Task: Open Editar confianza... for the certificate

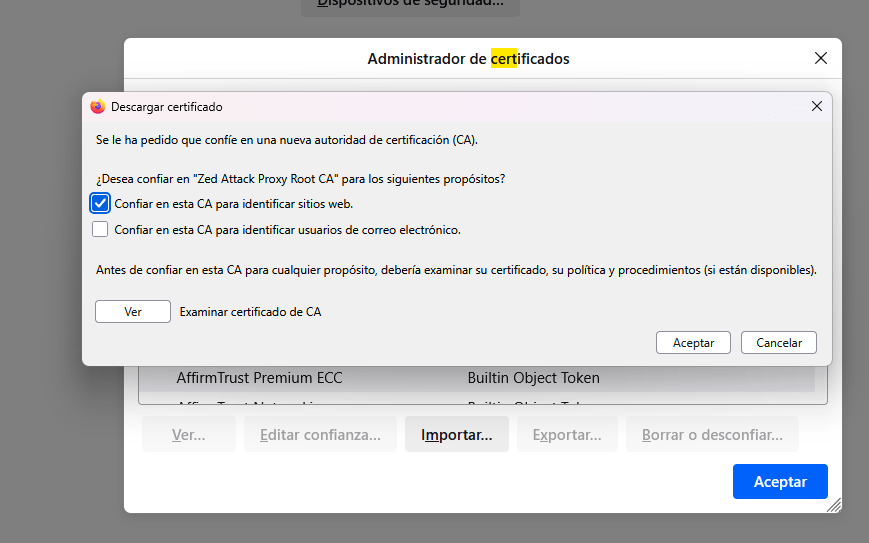Action: click(320, 435)
